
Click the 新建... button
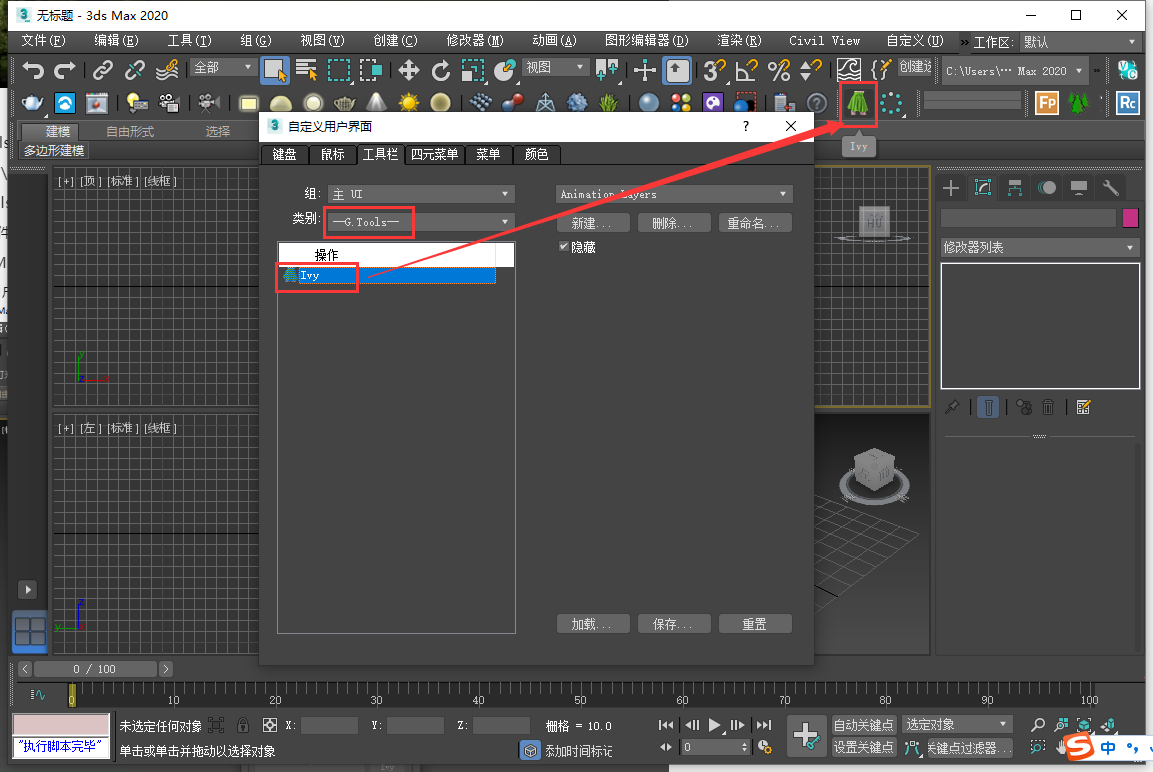[x=592, y=223]
